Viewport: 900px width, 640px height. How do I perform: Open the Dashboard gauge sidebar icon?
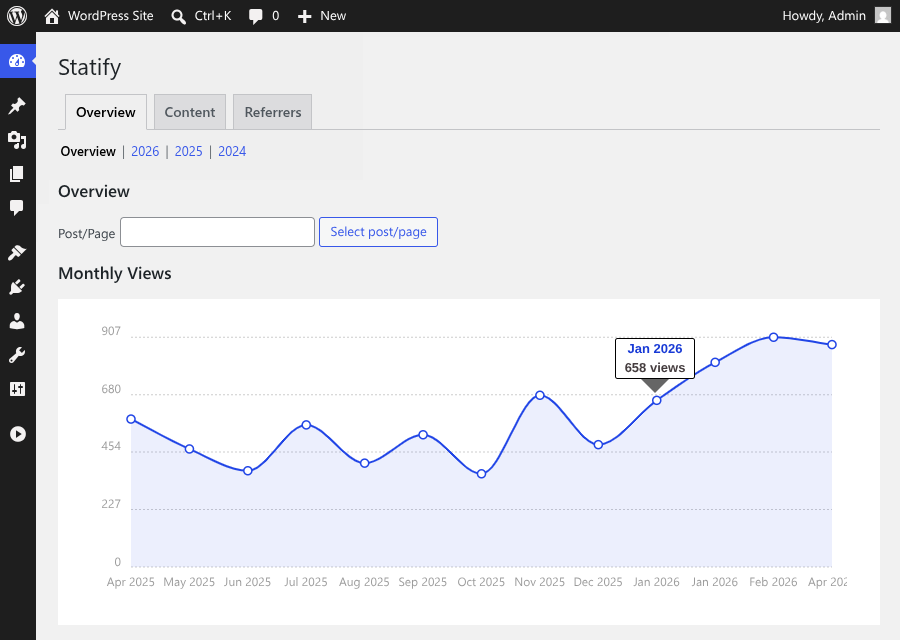pyautogui.click(x=17, y=60)
